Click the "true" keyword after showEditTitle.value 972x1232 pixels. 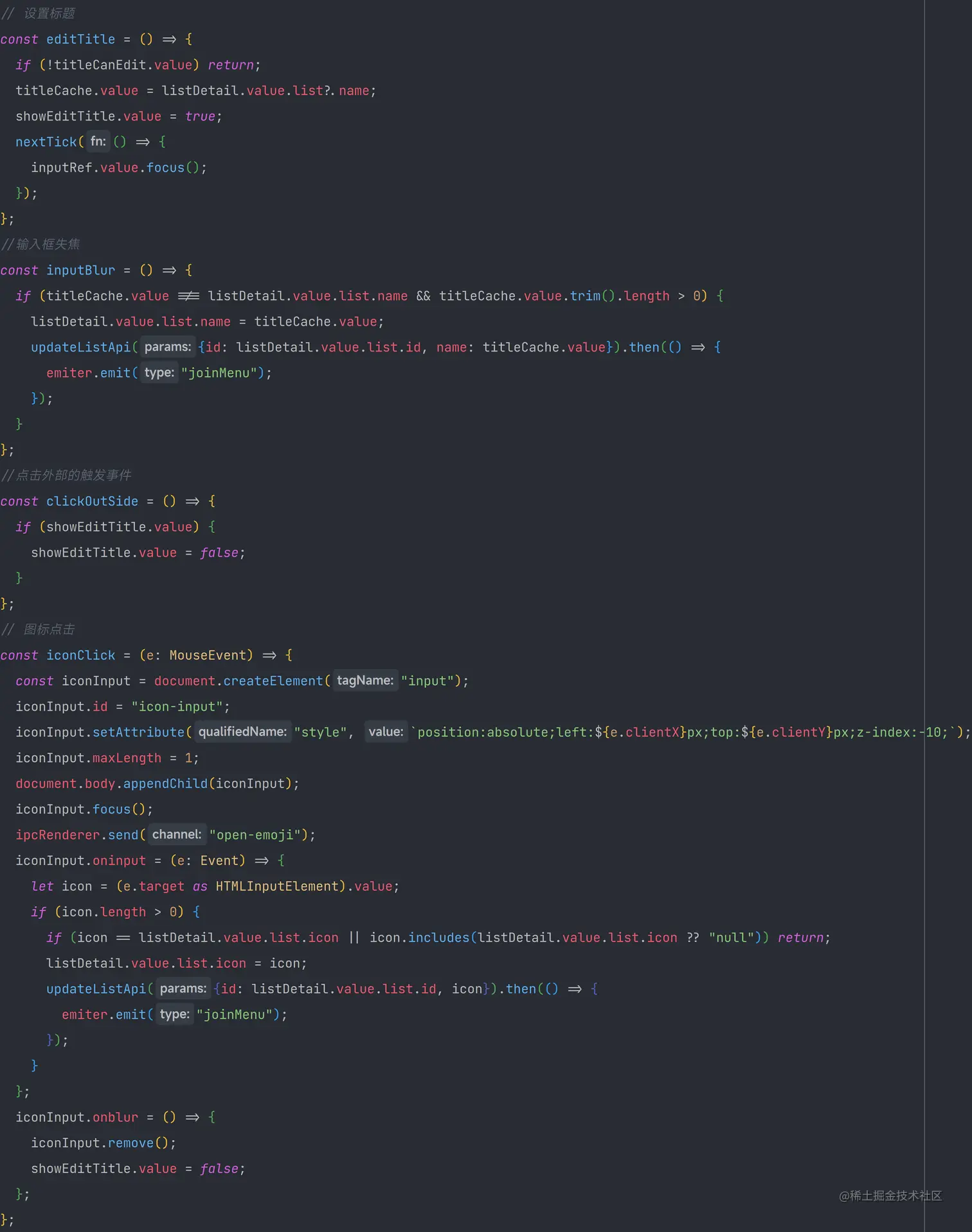pyautogui.click(x=200, y=116)
